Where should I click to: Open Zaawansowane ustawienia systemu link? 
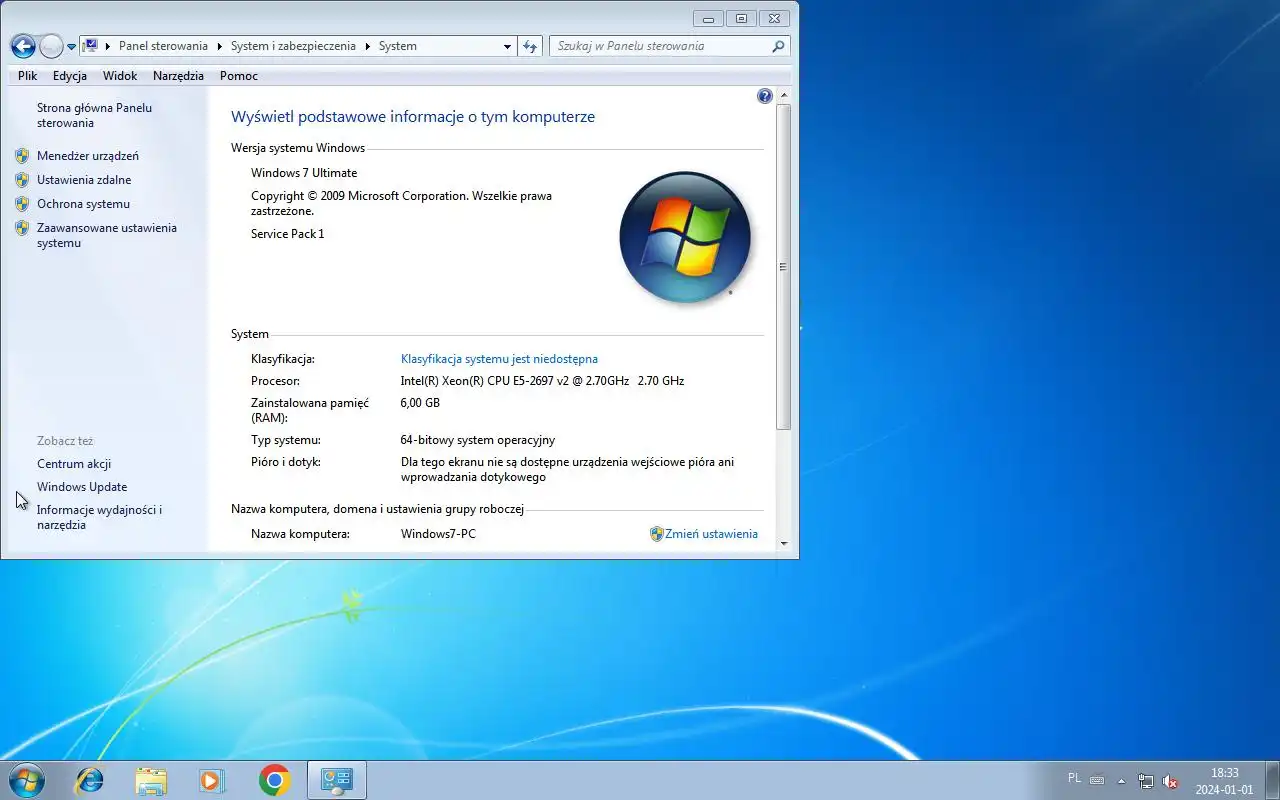[107, 235]
